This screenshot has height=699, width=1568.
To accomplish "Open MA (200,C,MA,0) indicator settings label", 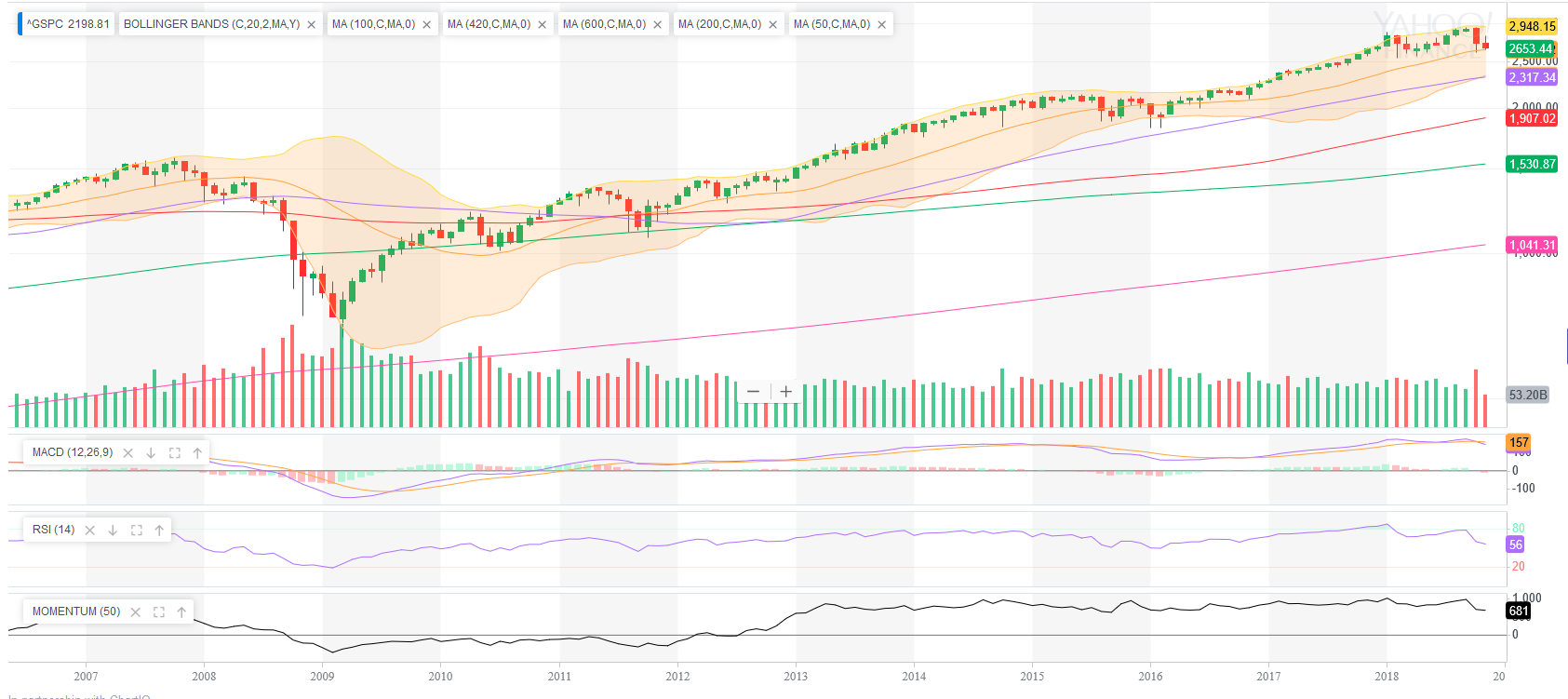I will coord(719,24).
